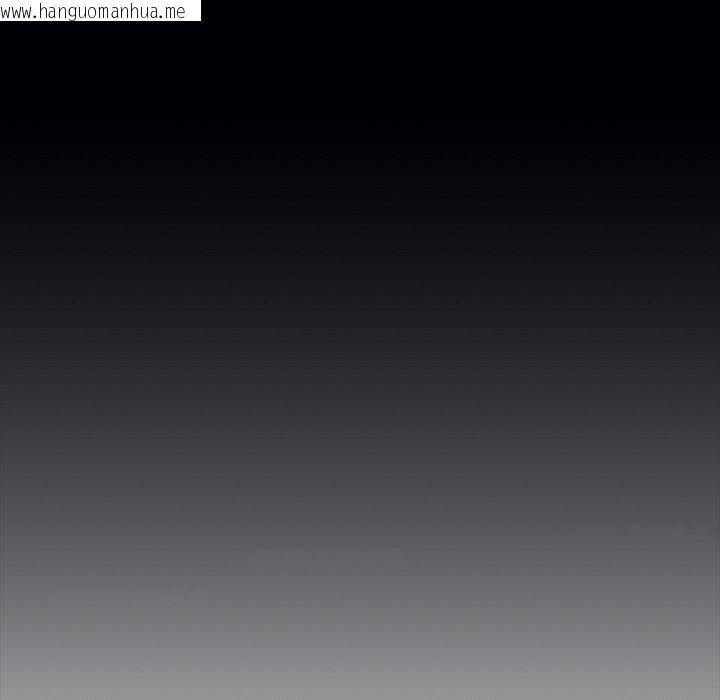
Task: Click the dark gradient image panel
Action: point(360,360)
